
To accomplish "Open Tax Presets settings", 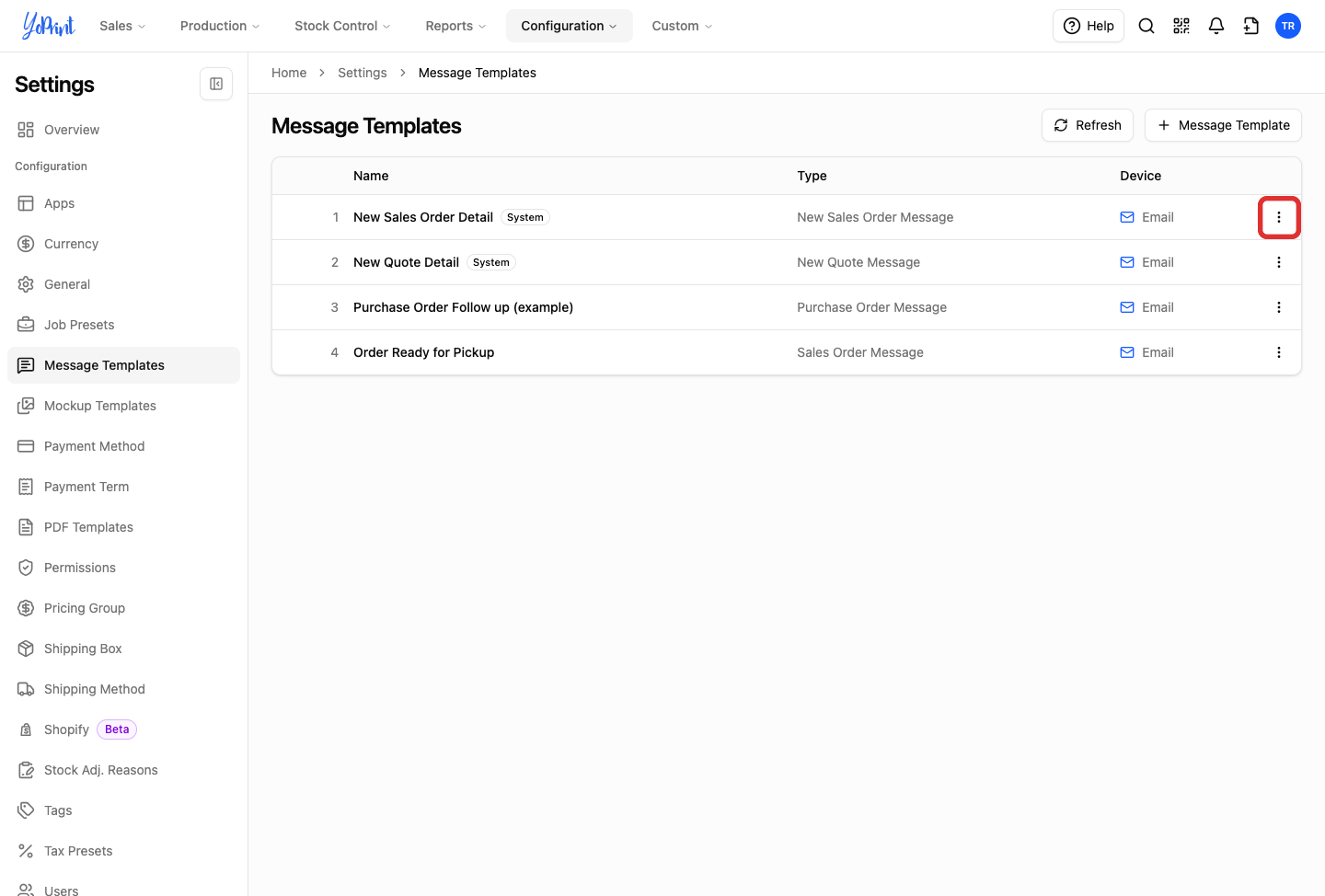I will [x=123, y=851].
